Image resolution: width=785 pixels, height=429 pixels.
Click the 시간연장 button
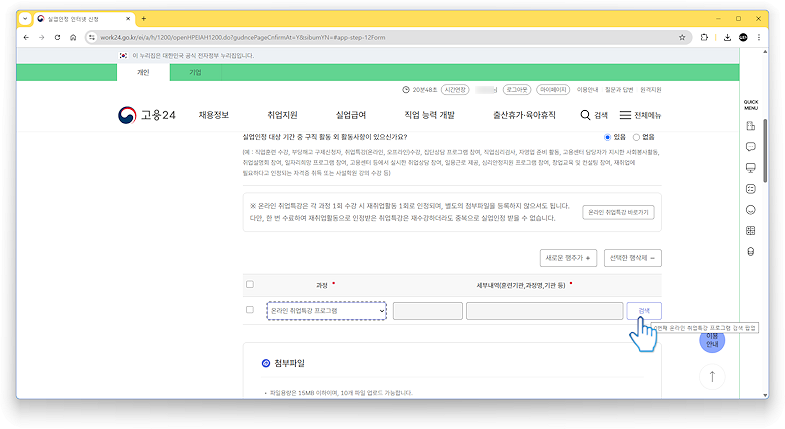(455, 90)
